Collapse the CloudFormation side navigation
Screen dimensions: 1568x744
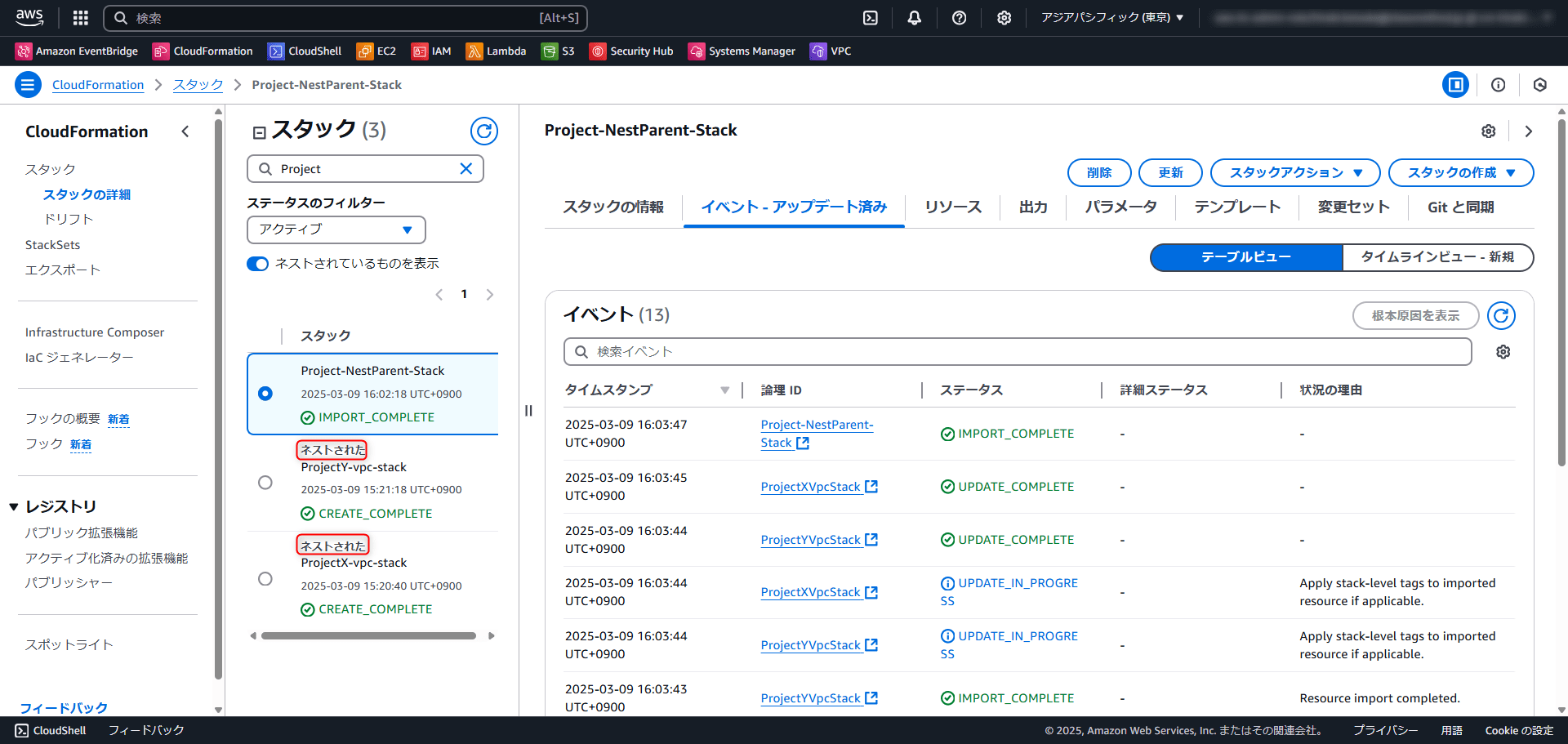[x=185, y=131]
